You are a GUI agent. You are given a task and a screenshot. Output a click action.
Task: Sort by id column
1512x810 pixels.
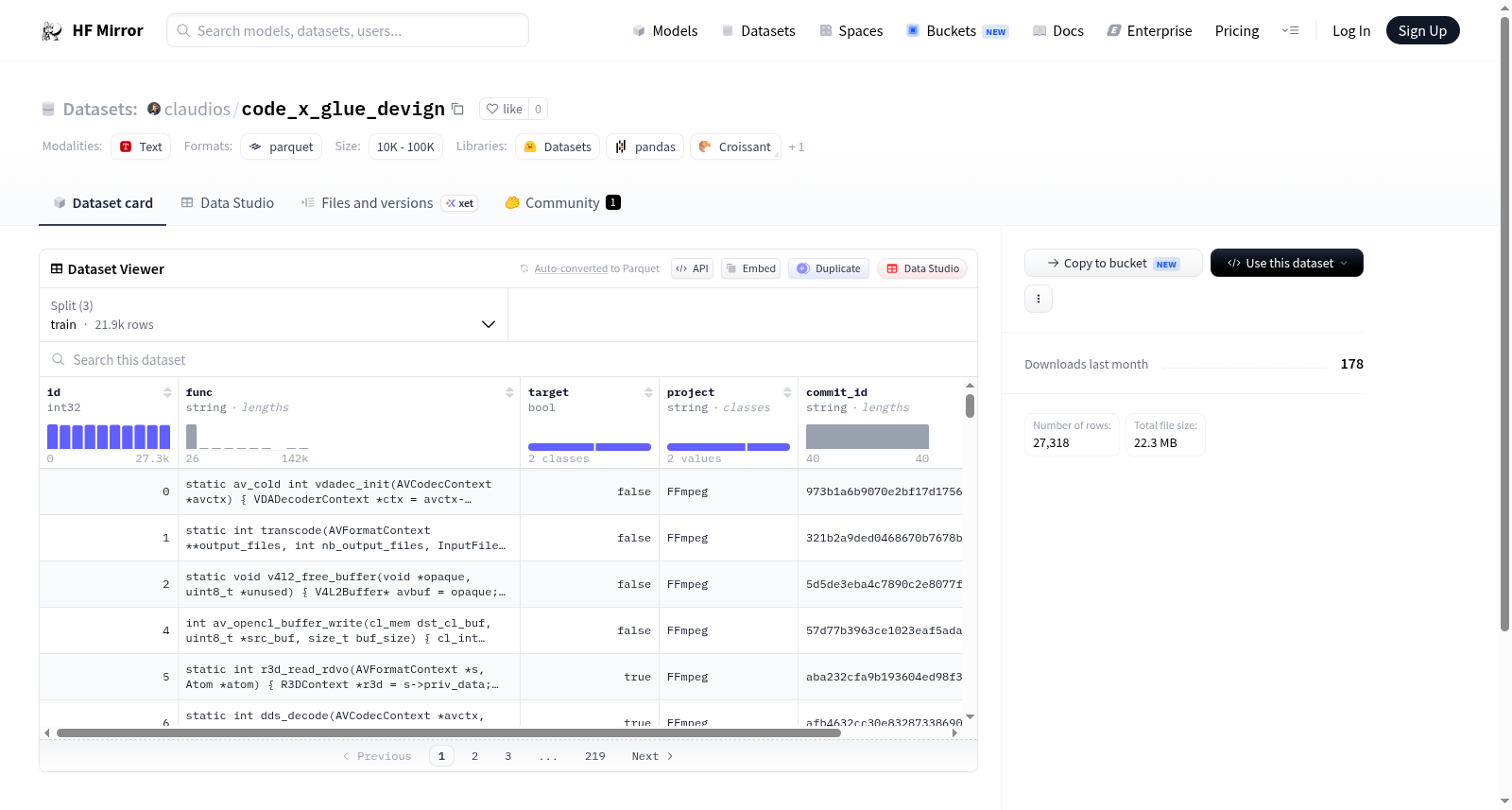coord(167,392)
